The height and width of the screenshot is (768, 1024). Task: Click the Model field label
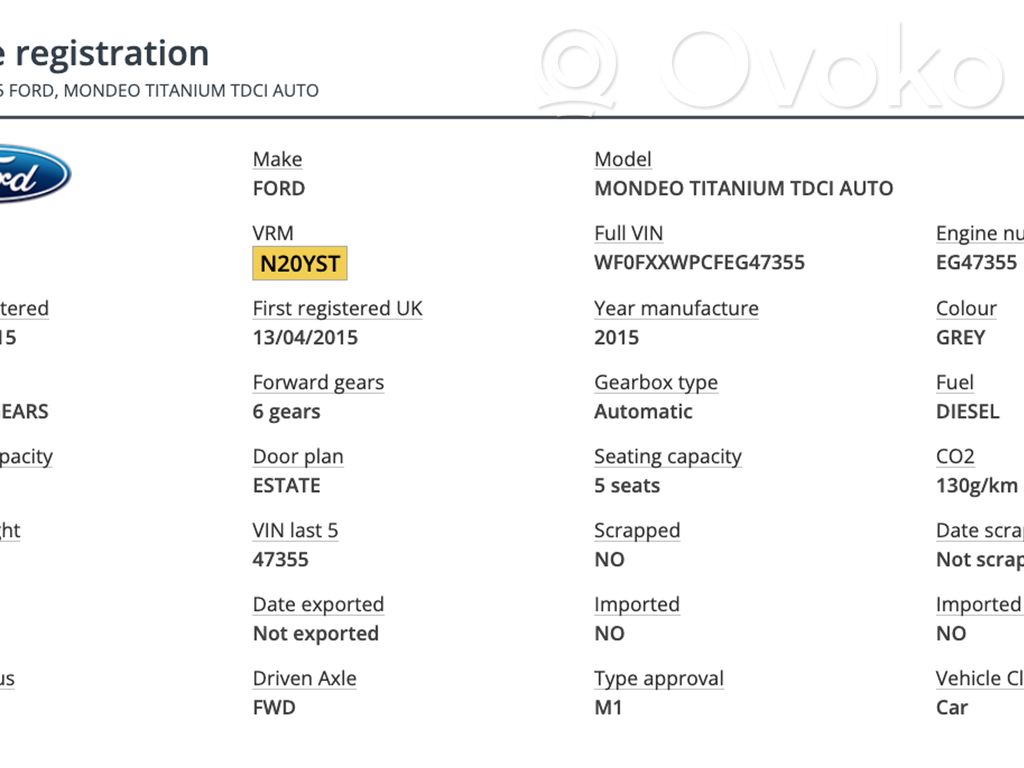point(623,159)
